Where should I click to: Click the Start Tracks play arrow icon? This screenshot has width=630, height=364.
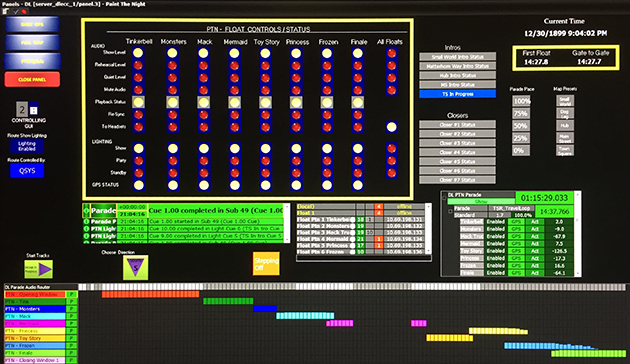tap(38, 269)
